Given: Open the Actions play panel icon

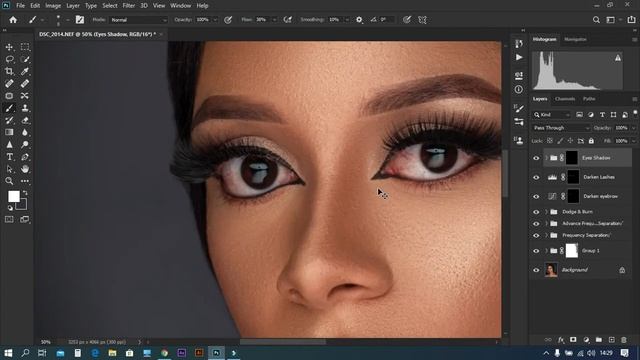Looking at the screenshot, I should point(519,57).
